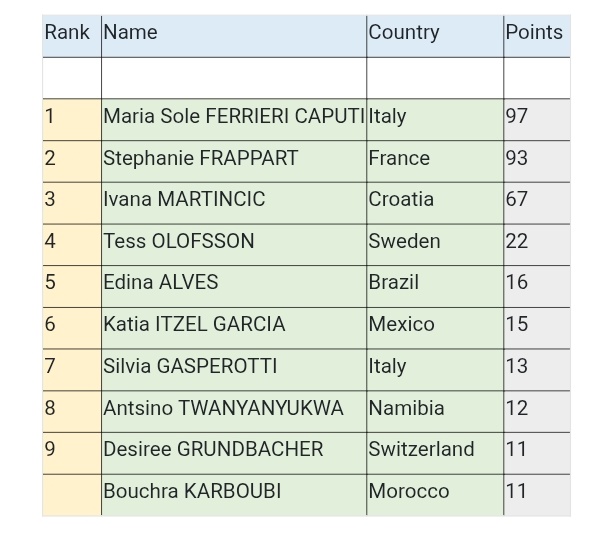
Task: Click the Edina ALVES cell
Action: [234, 286]
